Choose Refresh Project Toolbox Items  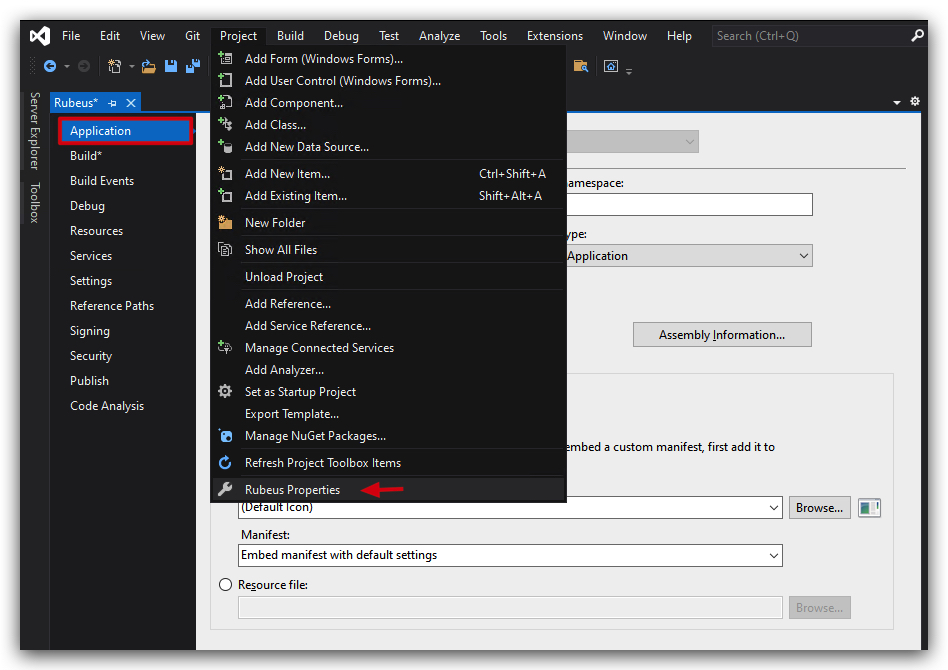tap(389, 463)
